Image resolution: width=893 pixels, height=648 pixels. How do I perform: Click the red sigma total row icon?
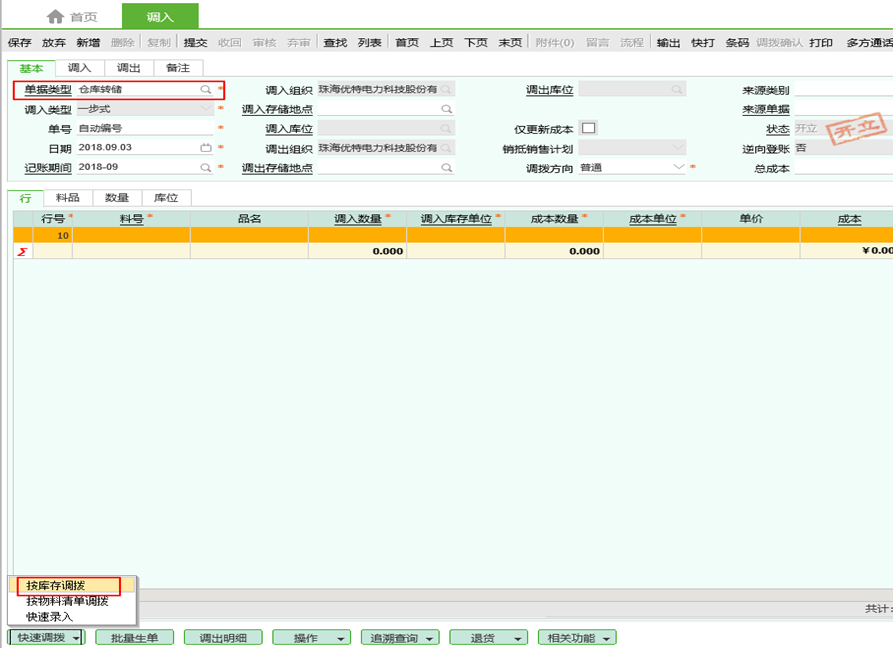[x=21, y=252]
